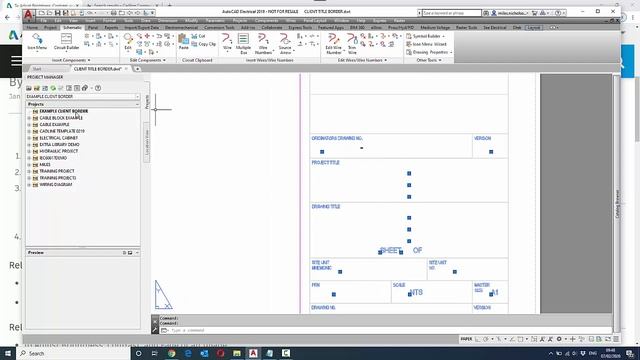This screenshot has width=640, height=360.
Task: Click the Edit Wire Number tool
Action: tap(333, 43)
